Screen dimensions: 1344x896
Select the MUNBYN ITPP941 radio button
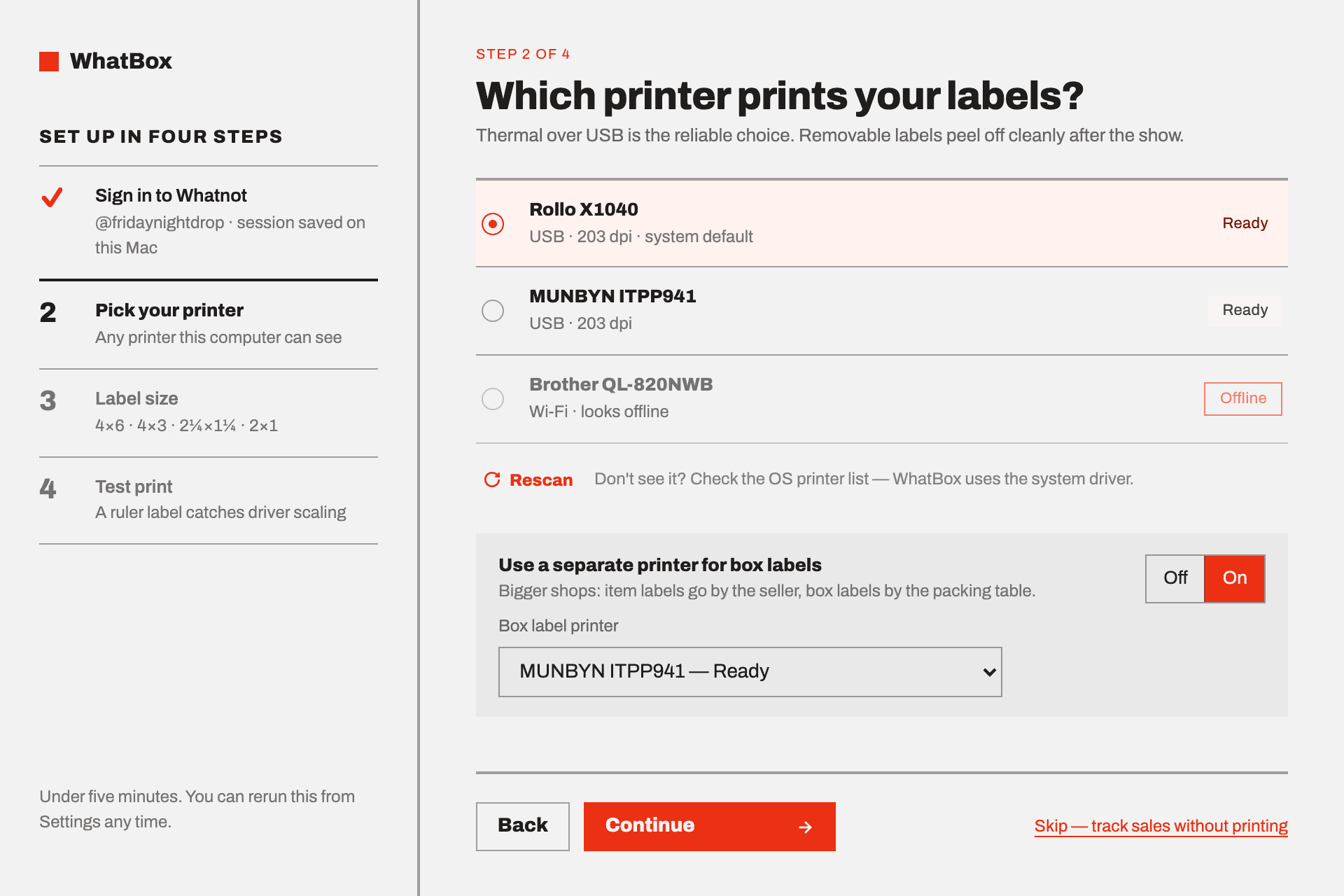point(493,311)
